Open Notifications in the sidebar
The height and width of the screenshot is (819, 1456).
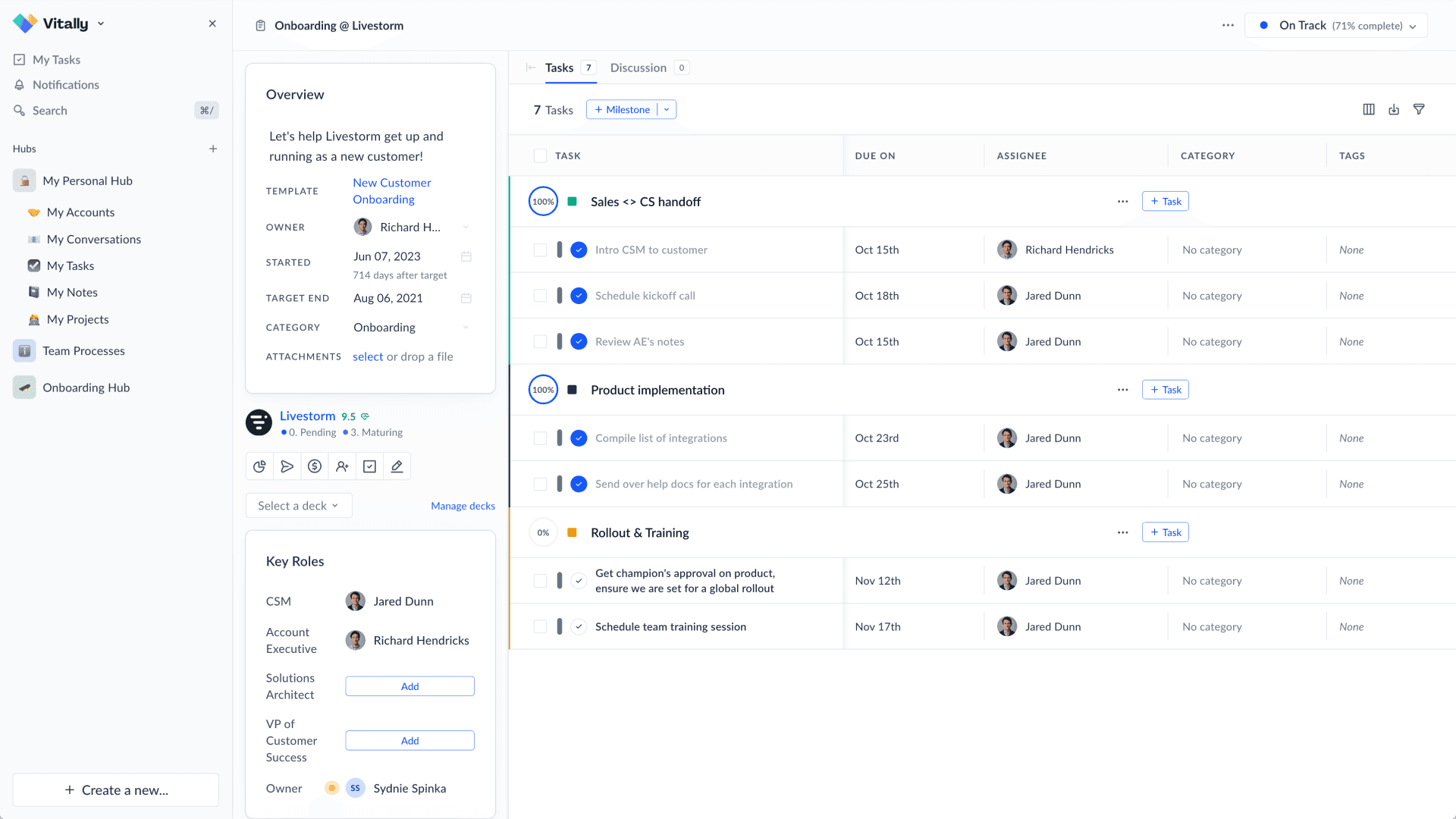click(x=56, y=85)
